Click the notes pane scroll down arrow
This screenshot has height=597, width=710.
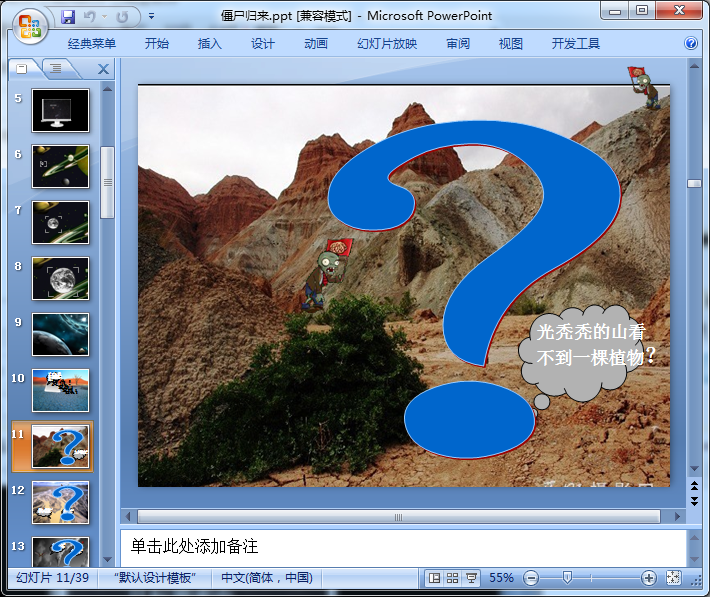tap(694, 559)
